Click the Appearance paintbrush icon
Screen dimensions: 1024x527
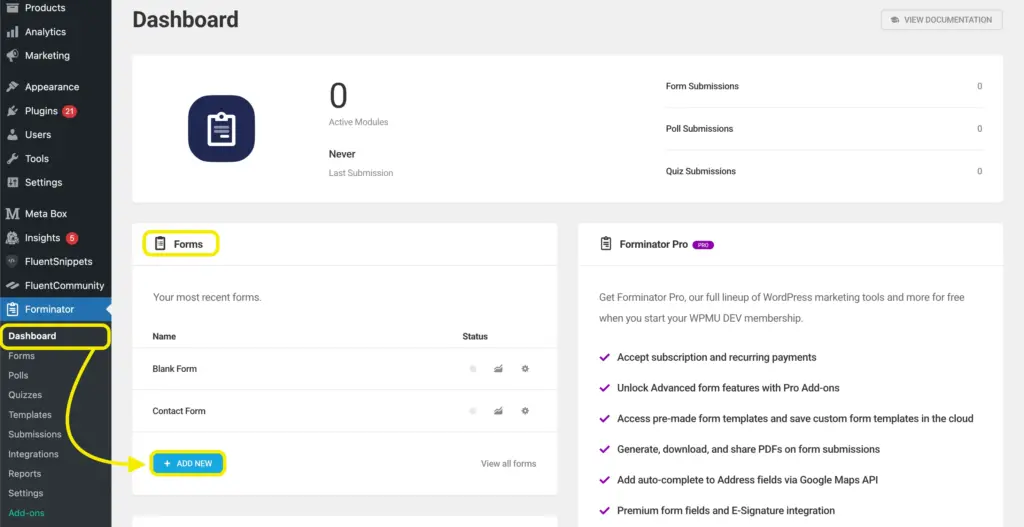coord(13,87)
